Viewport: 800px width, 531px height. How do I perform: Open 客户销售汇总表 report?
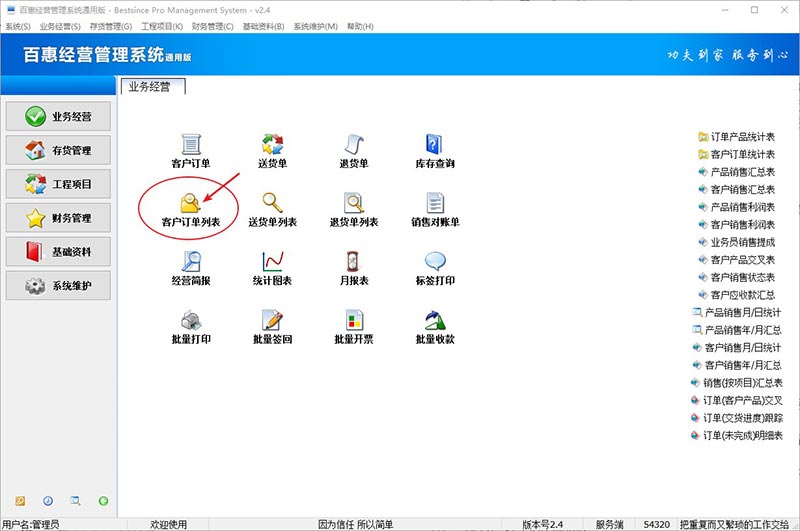(x=736, y=189)
